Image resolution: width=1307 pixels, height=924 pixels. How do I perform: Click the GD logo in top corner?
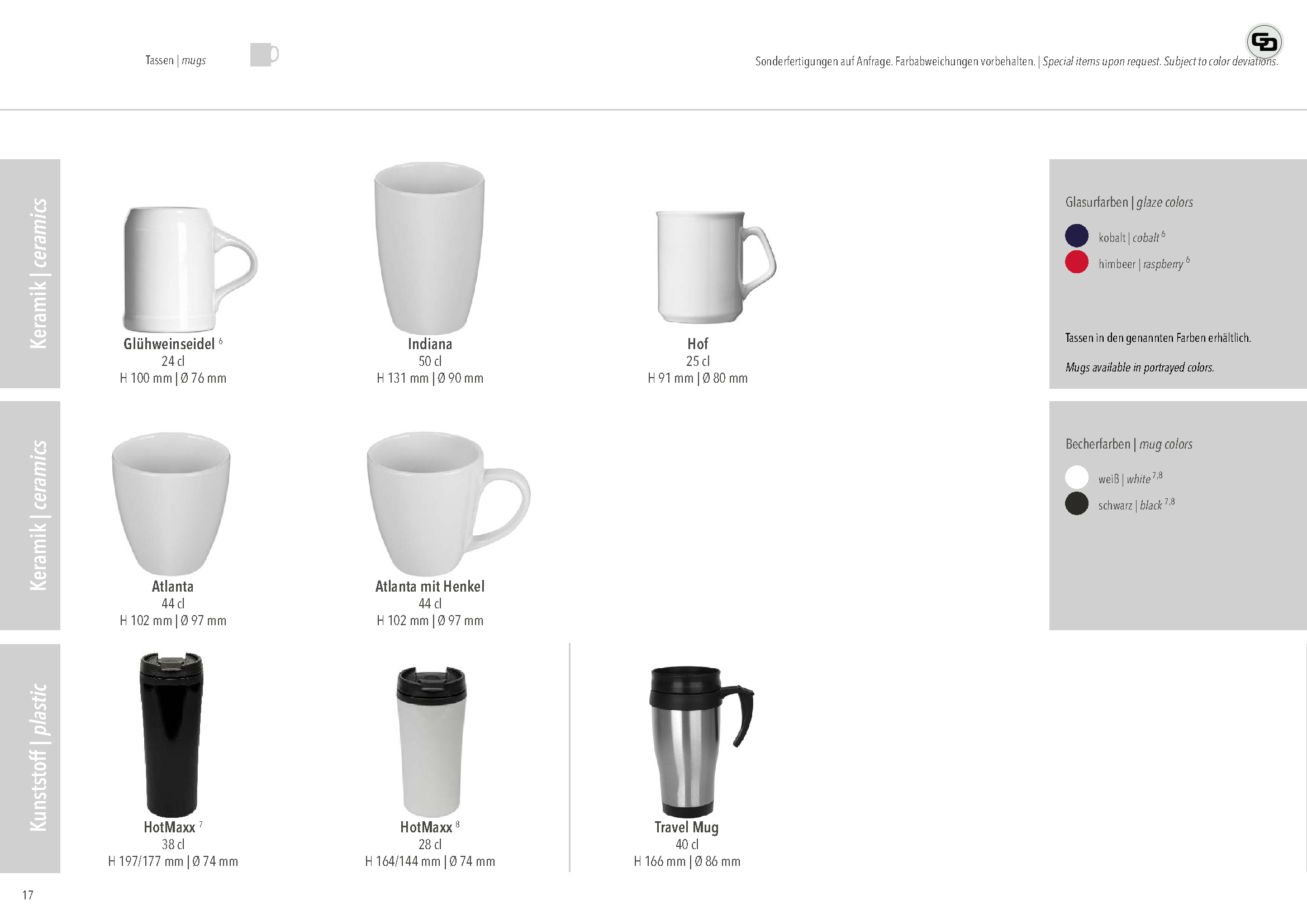pyautogui.click(x=1265, y=41)
